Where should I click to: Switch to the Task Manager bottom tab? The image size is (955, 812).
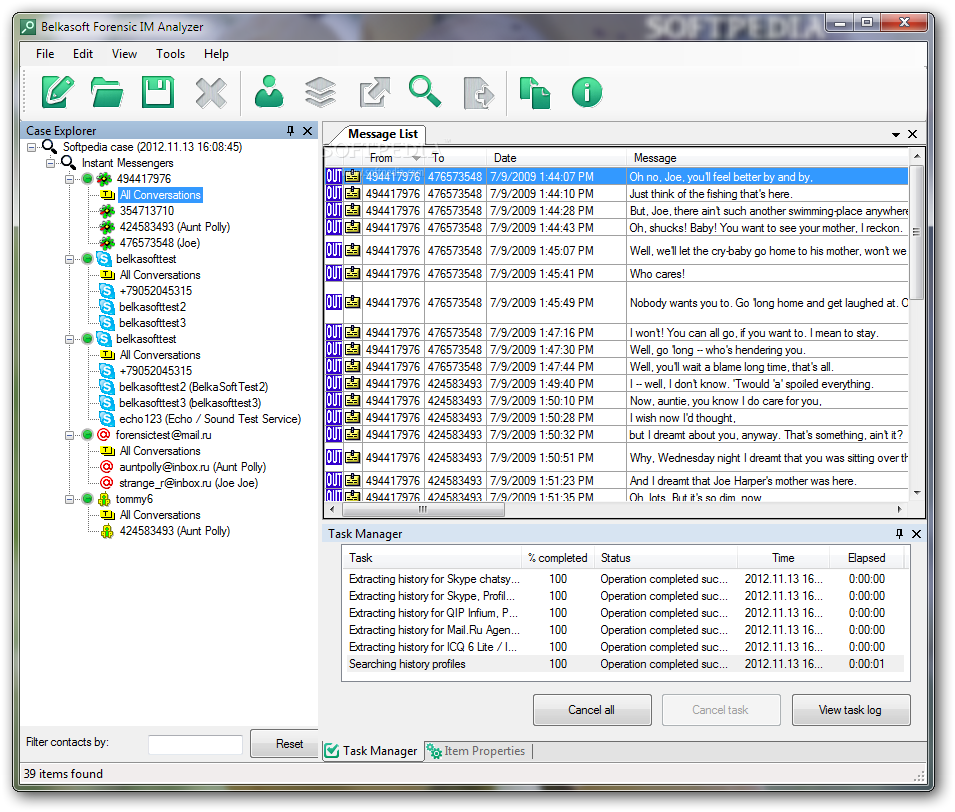372,751
